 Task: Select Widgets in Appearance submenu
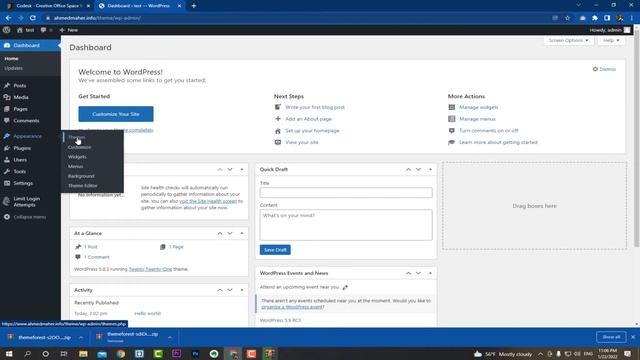(77, 157)
